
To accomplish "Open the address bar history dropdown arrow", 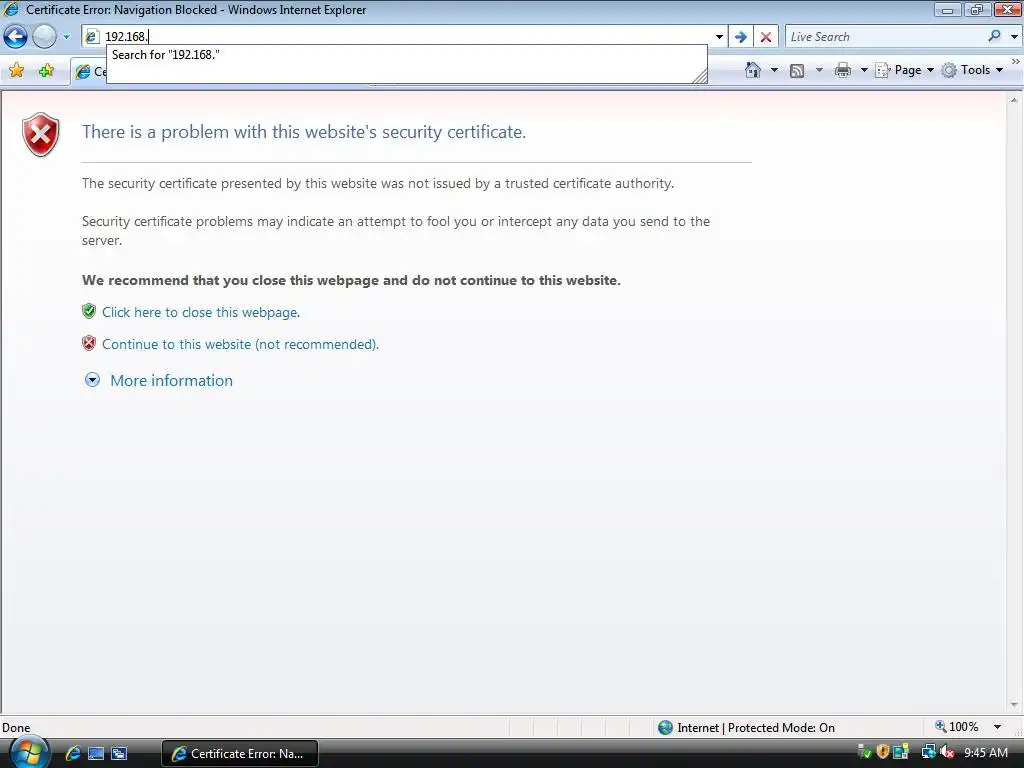I will tap(719, 37).
